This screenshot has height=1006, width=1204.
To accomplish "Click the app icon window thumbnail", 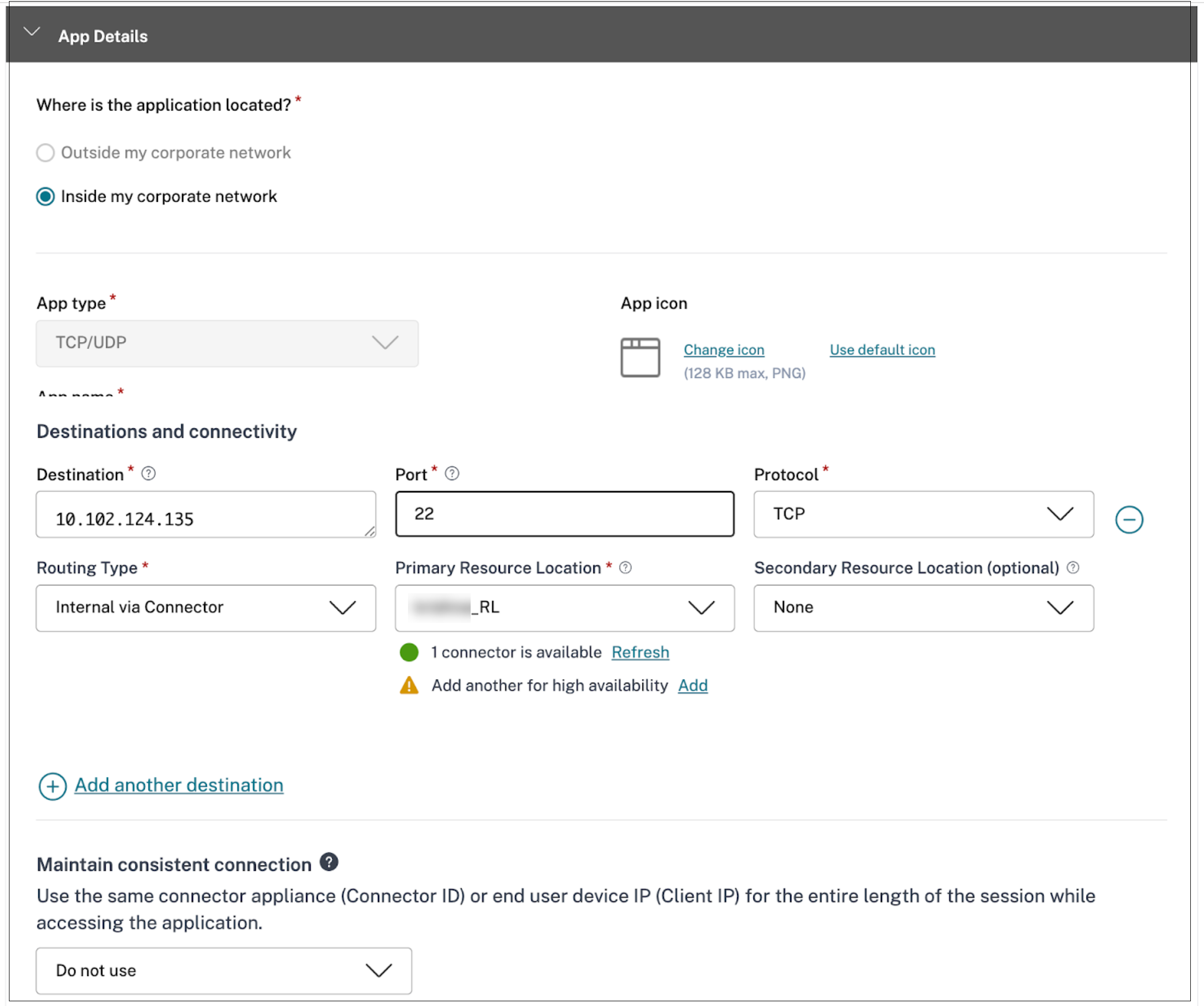I will 640,357.
